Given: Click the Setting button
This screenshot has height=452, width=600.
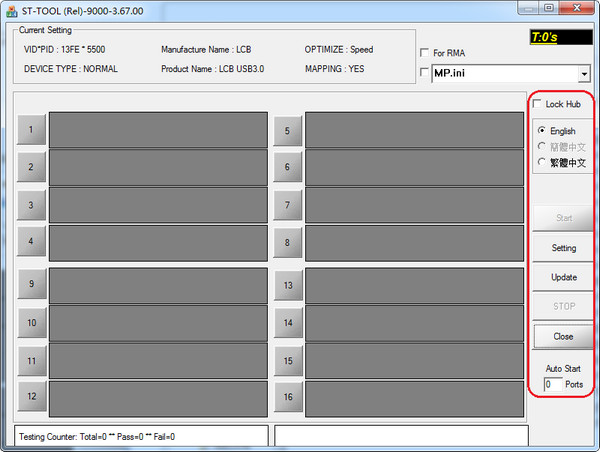Looking at the screenshot, I should pyautogui.click(x=563, y=248).
